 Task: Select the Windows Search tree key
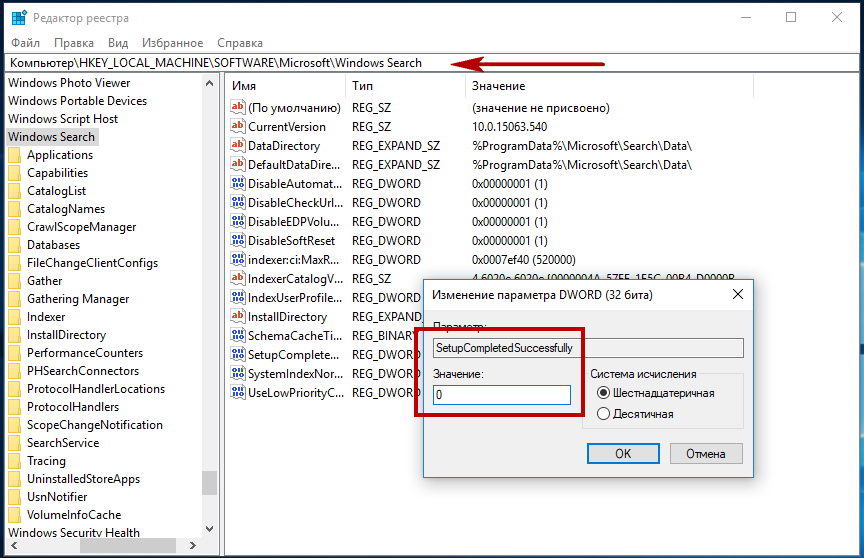[51, 137]
